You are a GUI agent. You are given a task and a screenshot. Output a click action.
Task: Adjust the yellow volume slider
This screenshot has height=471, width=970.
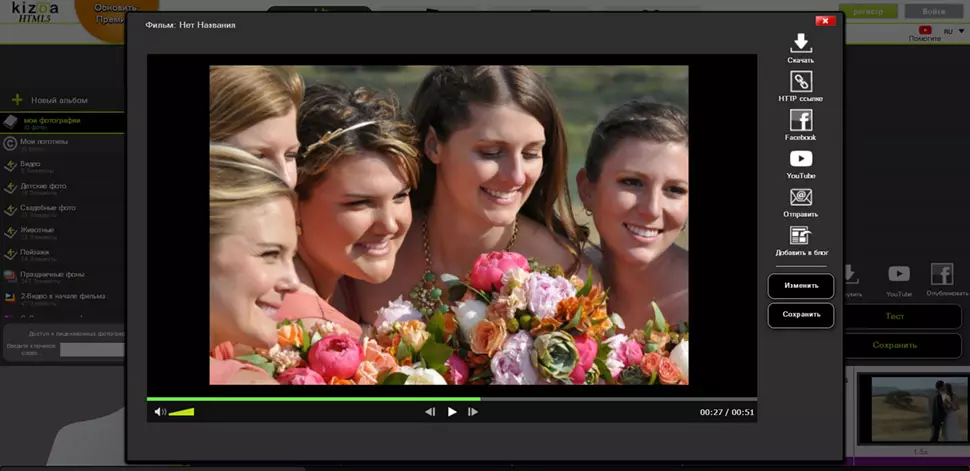coord(182,412)
